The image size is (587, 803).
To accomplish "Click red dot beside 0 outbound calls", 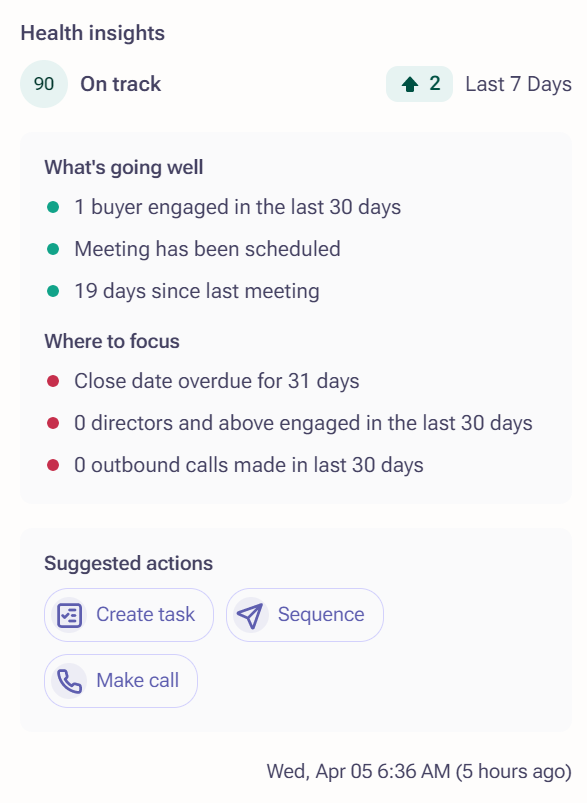I will [x=53, y=466].
